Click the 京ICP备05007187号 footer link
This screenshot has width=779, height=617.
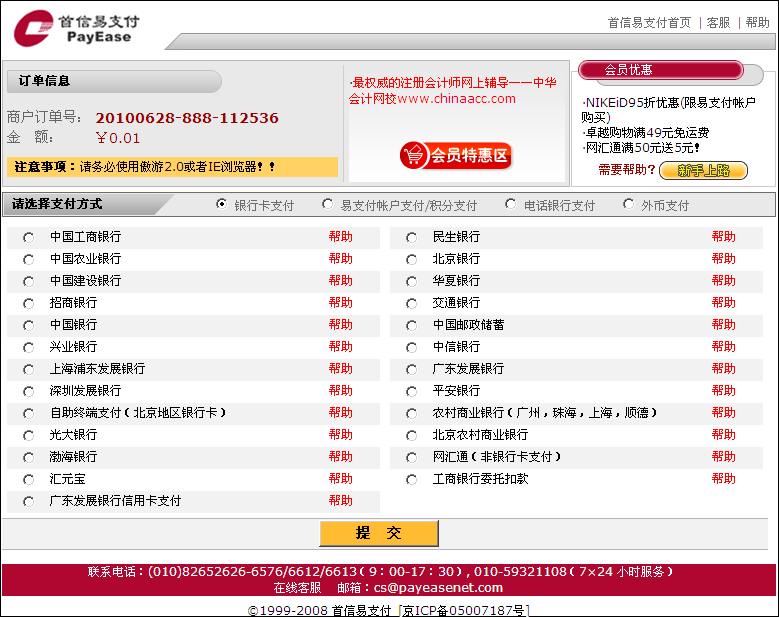(x=464, y=610)
